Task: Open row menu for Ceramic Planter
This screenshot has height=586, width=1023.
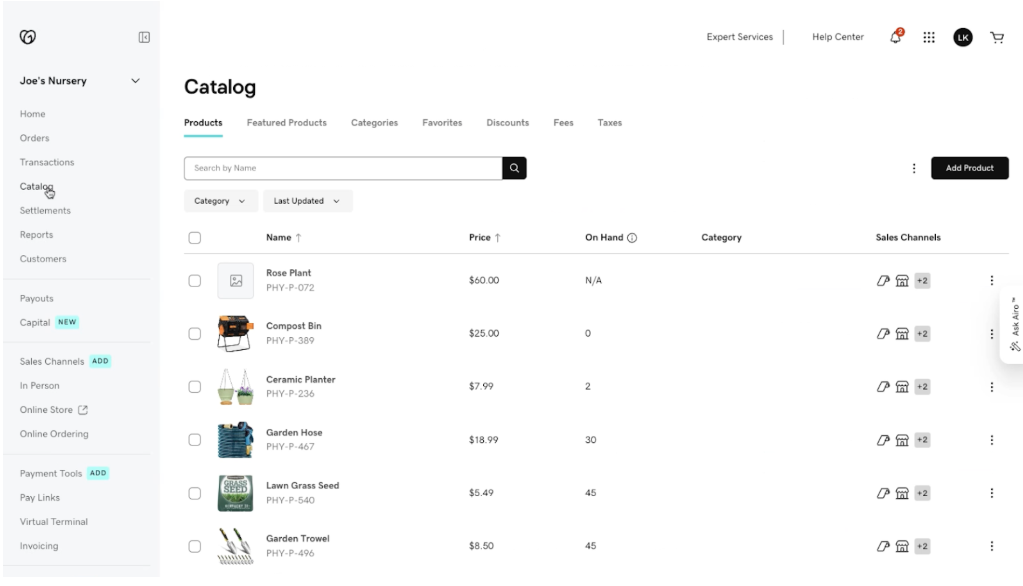Action: point(992,387)
